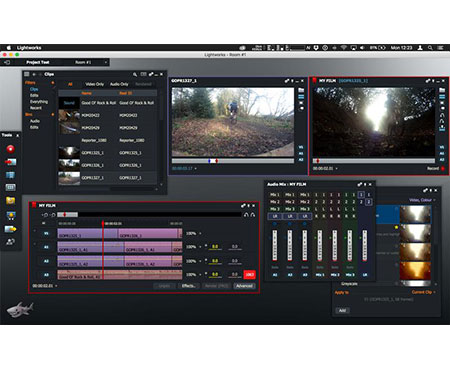The width and height of the screenshot is (450, 370).
Task: Select the All tab in Clips panel
Action: pos(70,84)
